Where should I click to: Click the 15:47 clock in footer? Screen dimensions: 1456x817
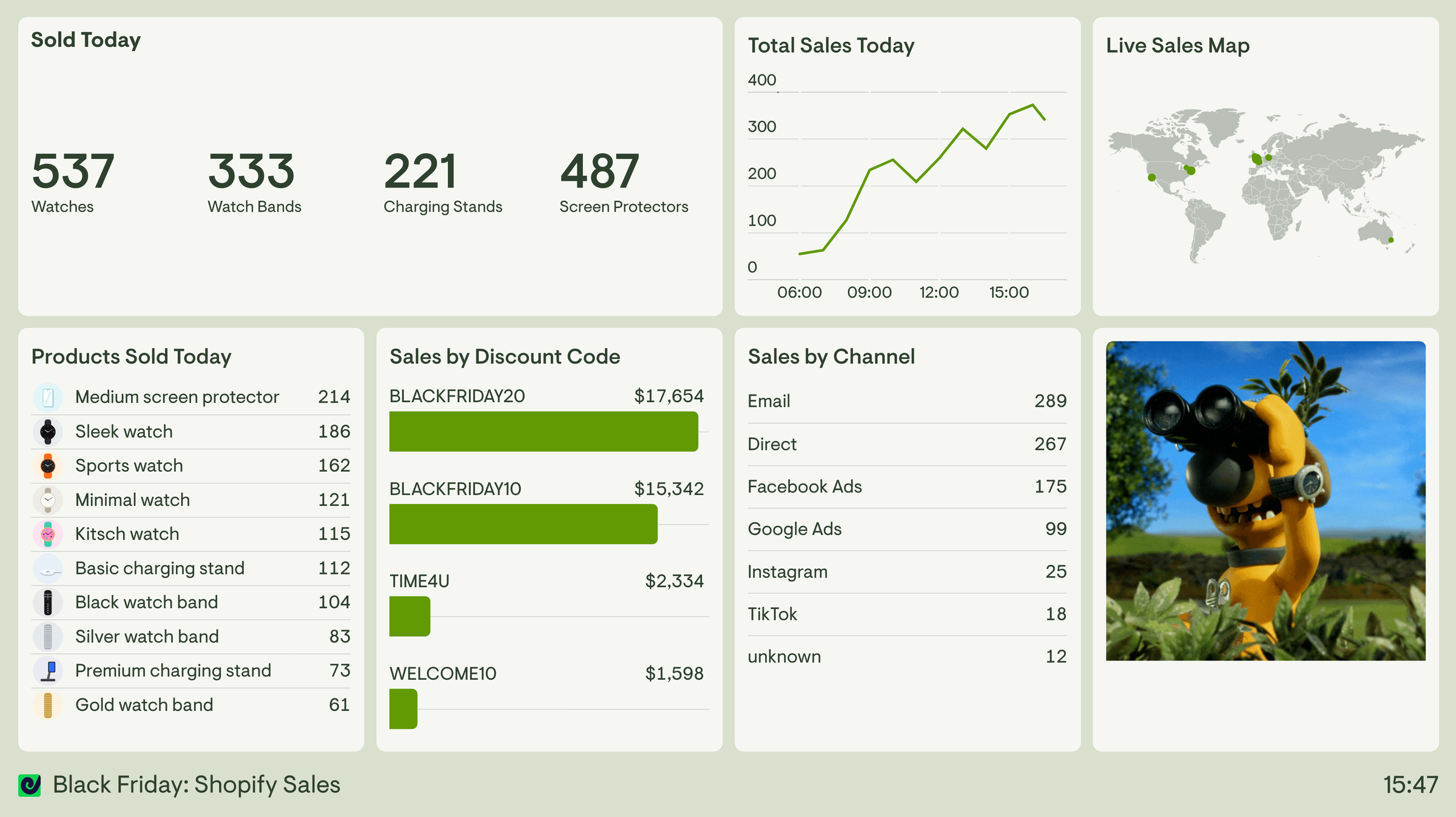[1410, 785]
